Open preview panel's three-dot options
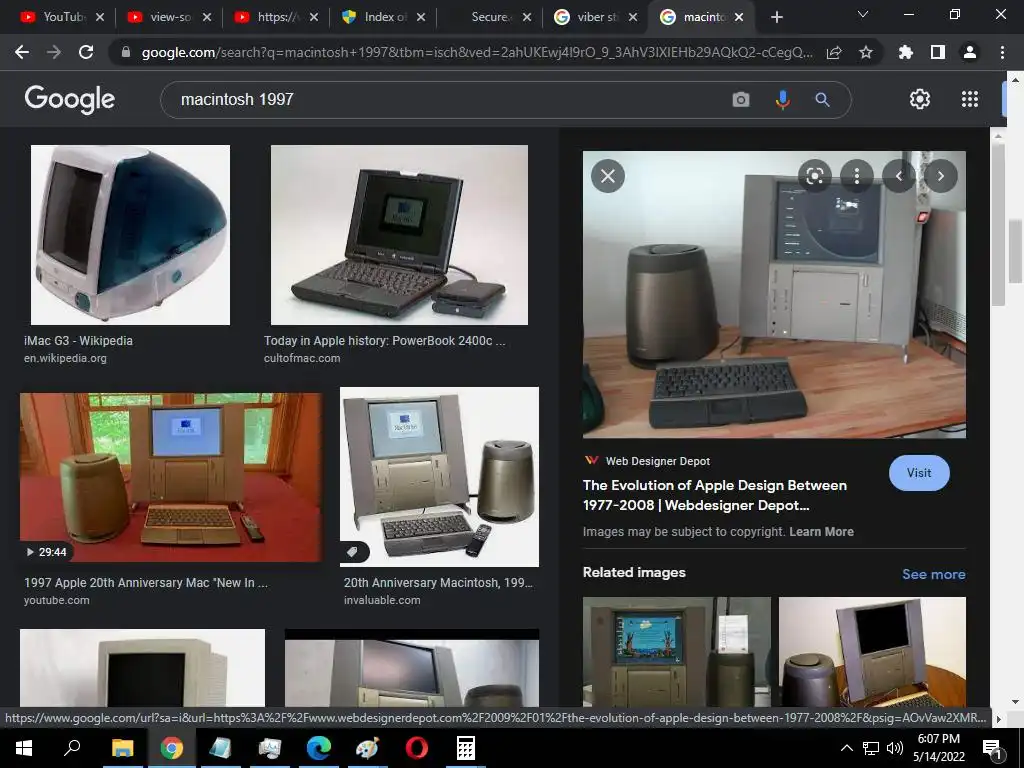This screenshot has height=768, width=1024. [857, 176]
